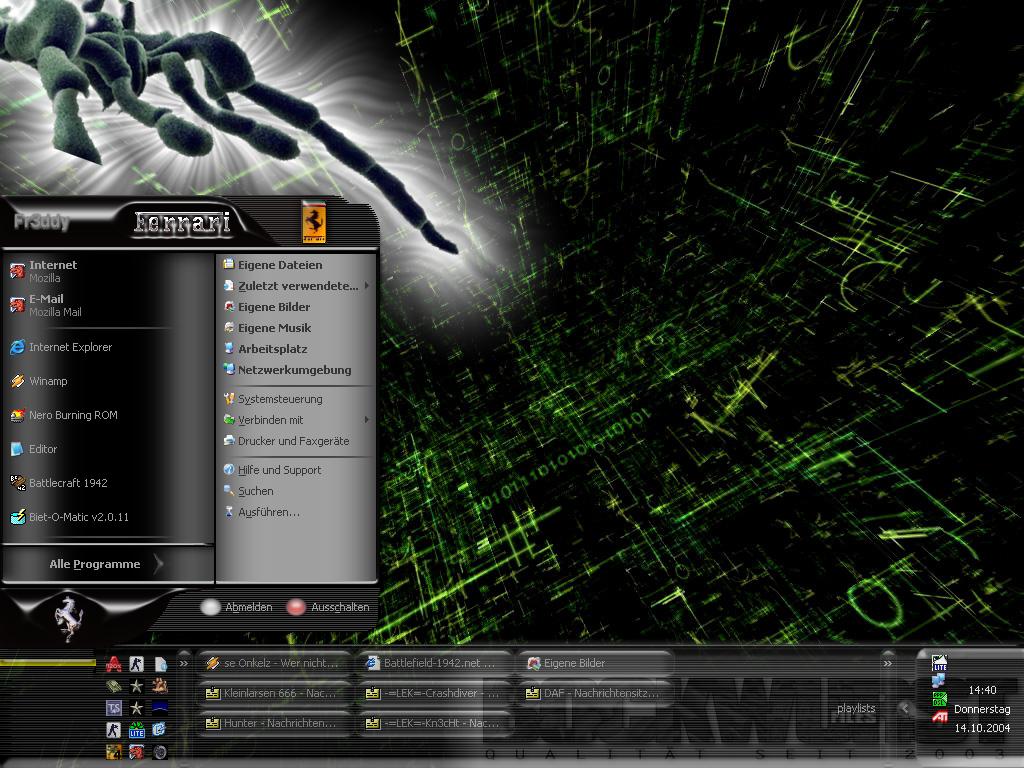Switch to -=LEK=-Kn3cHt taskbar window
The height and width of the screenshot is (768, 1024).
434,723
